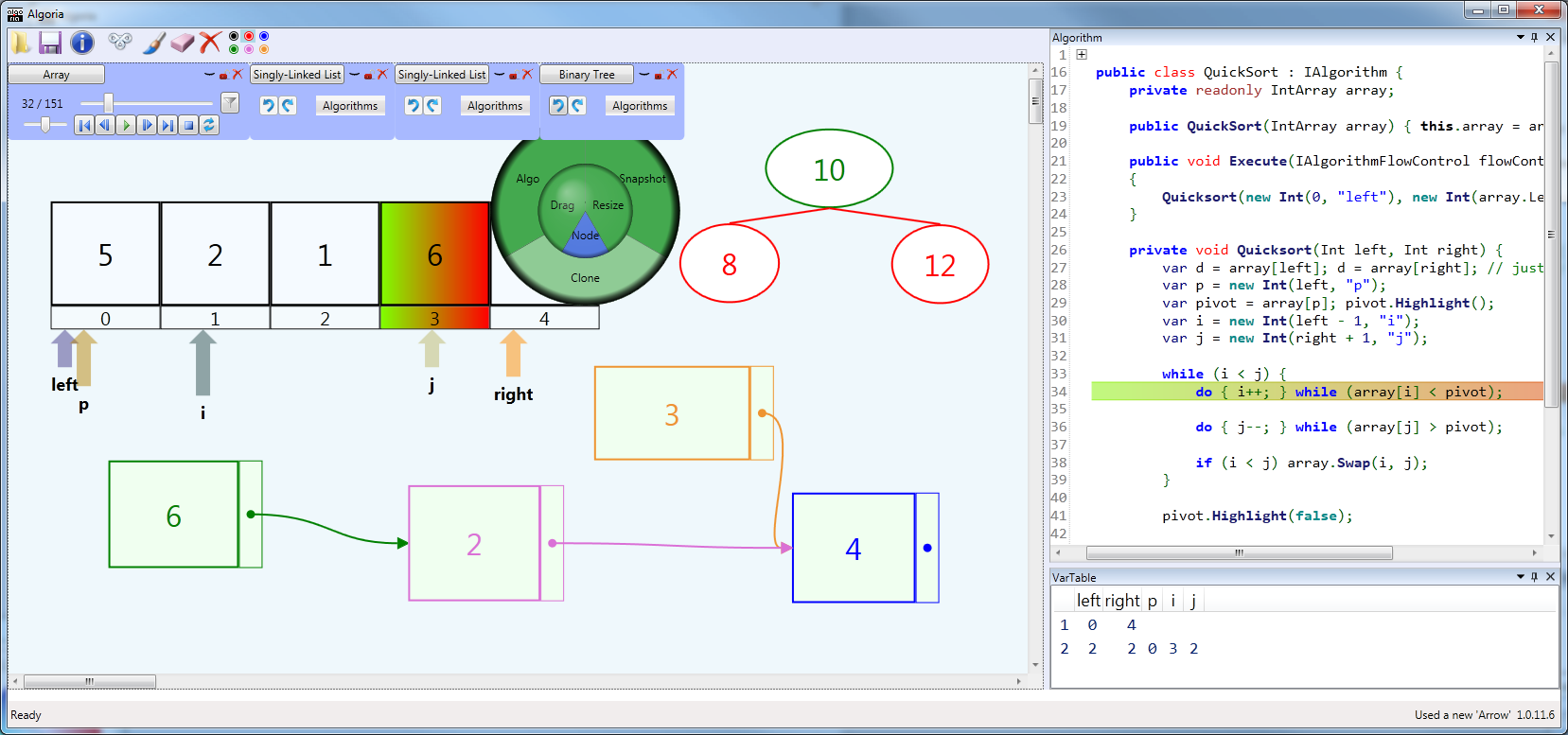Click the stop button in Array playback
The image size is (1568, 735).
(188, 125)
